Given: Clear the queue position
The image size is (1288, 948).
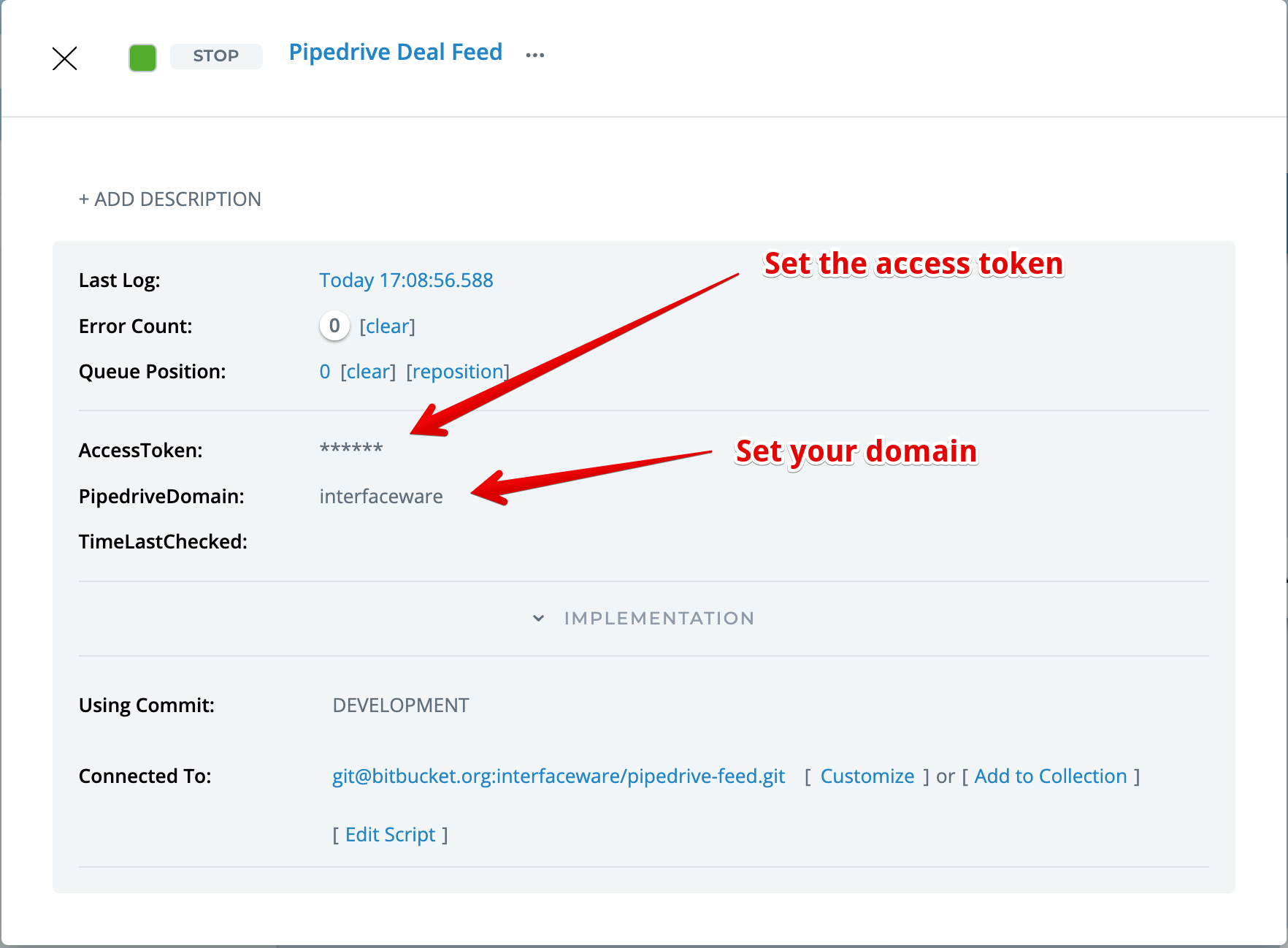Looking at the screenshot, I should click(x=368, y=372).
